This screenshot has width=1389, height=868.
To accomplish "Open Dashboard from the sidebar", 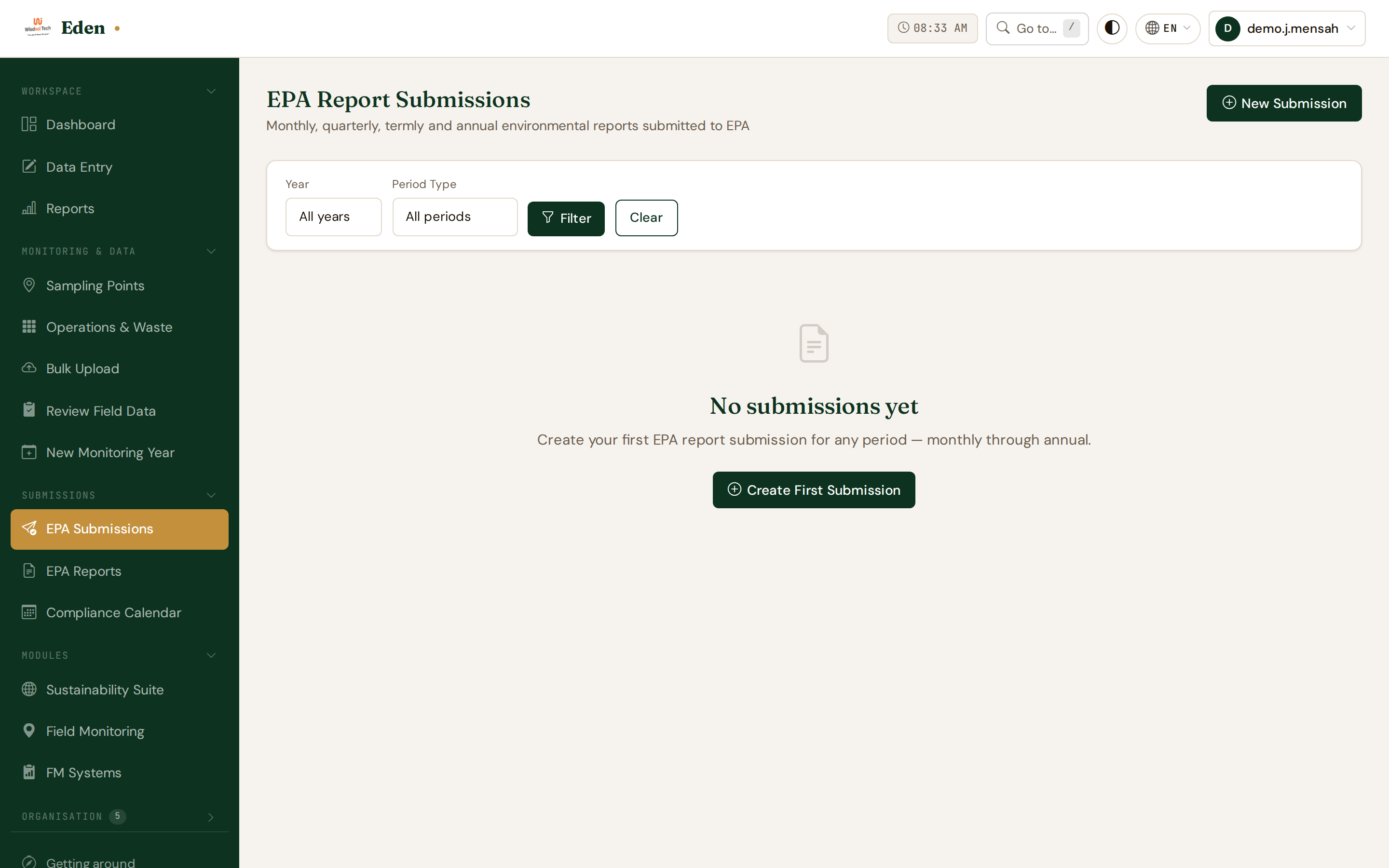I will [x=120, y=124].
